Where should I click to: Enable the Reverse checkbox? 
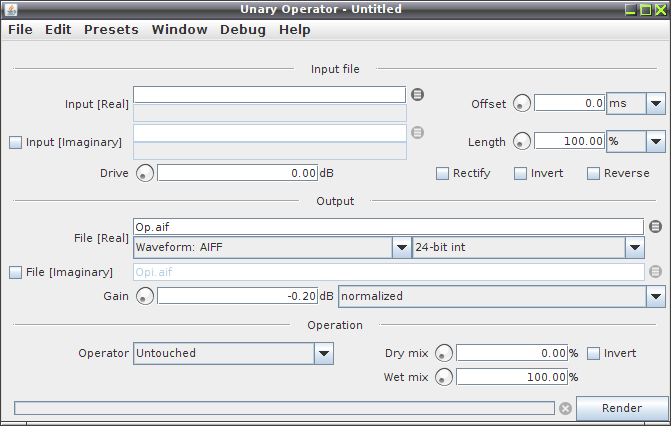coord(593,173)
